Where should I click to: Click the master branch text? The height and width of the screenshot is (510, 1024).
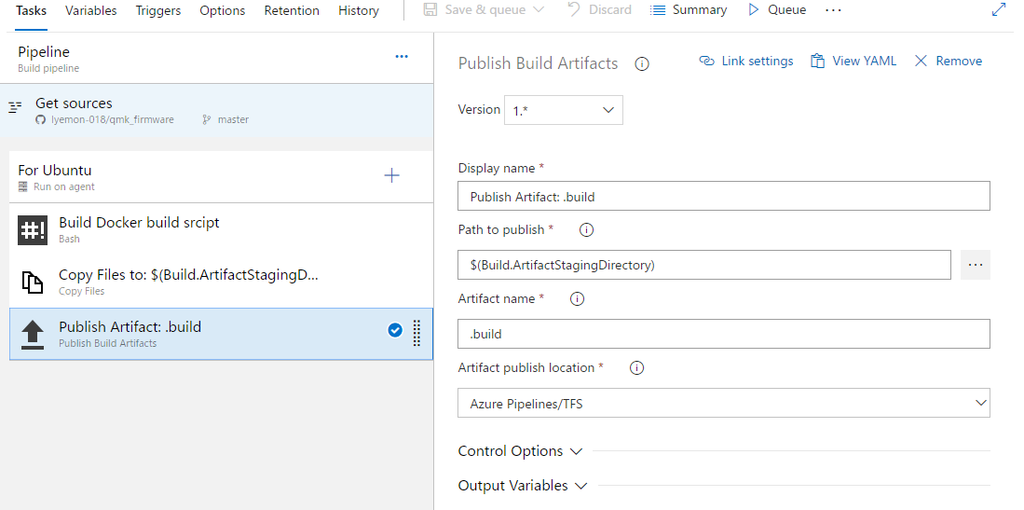(233, 120)
